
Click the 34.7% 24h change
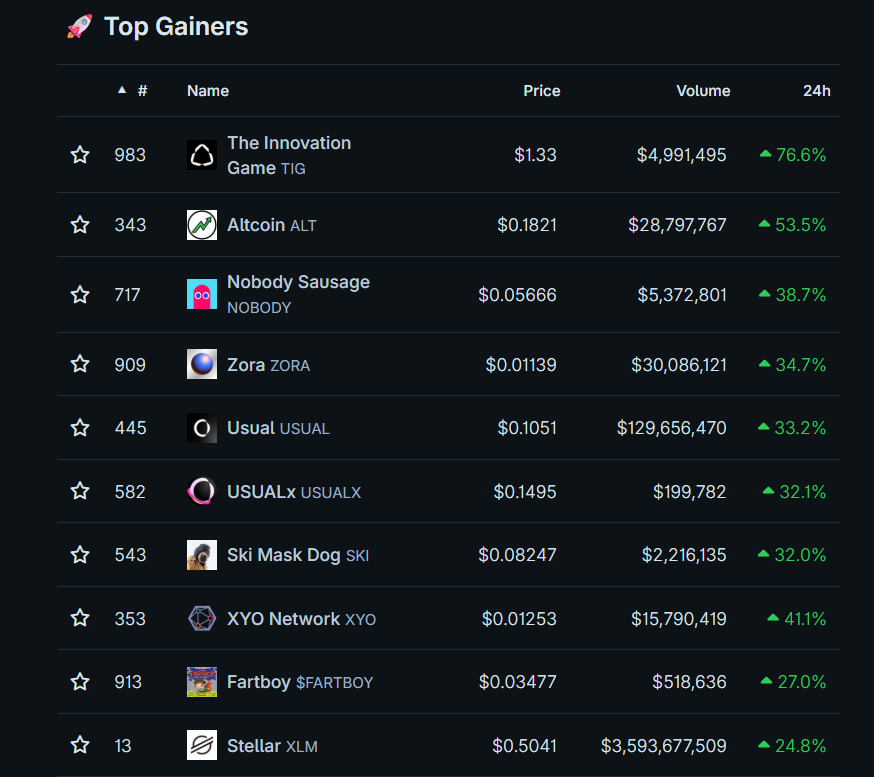pos(792,365)
